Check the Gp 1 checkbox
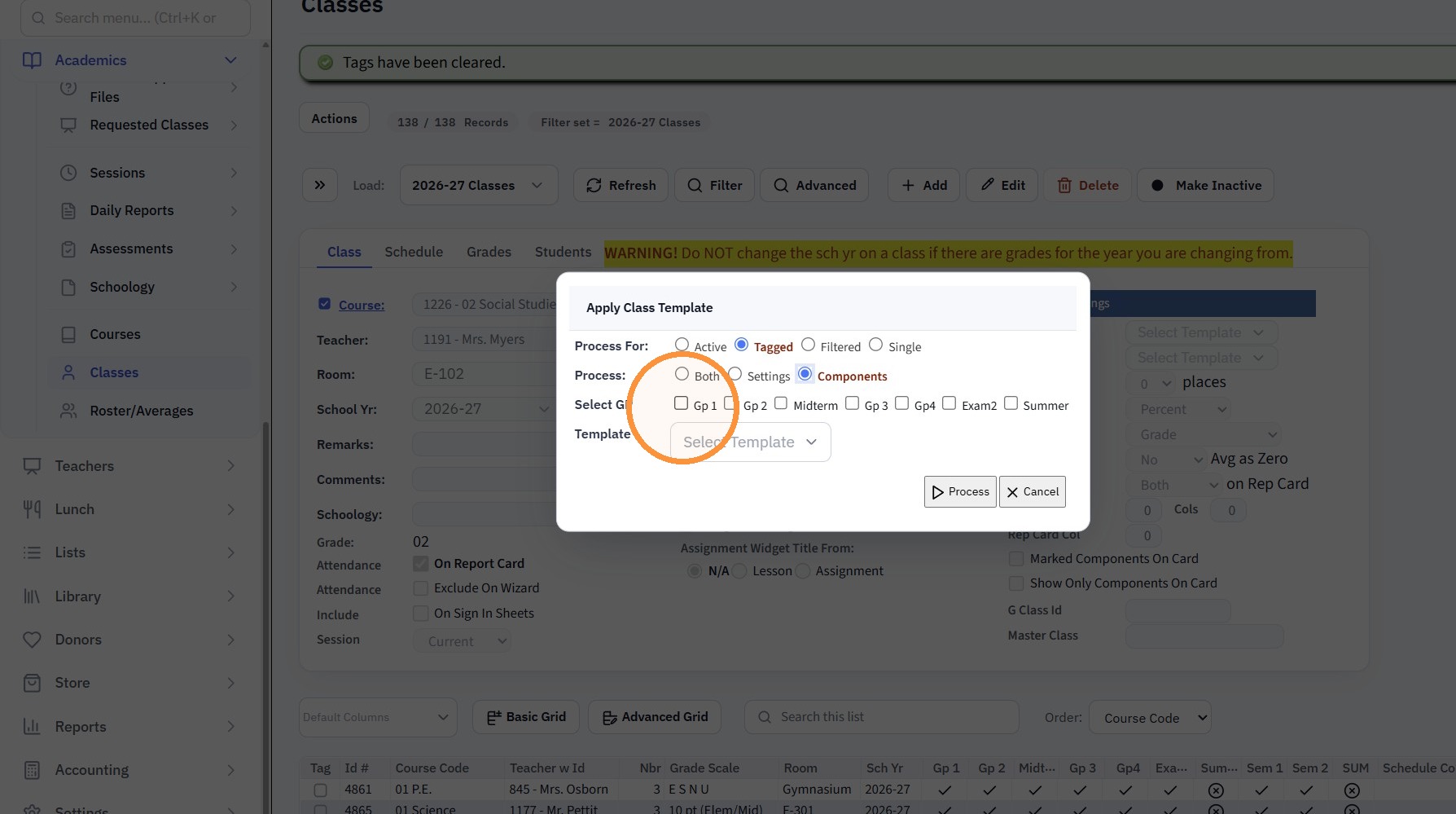This screenshot has width=1456, height=814. [x=682, y=403]
